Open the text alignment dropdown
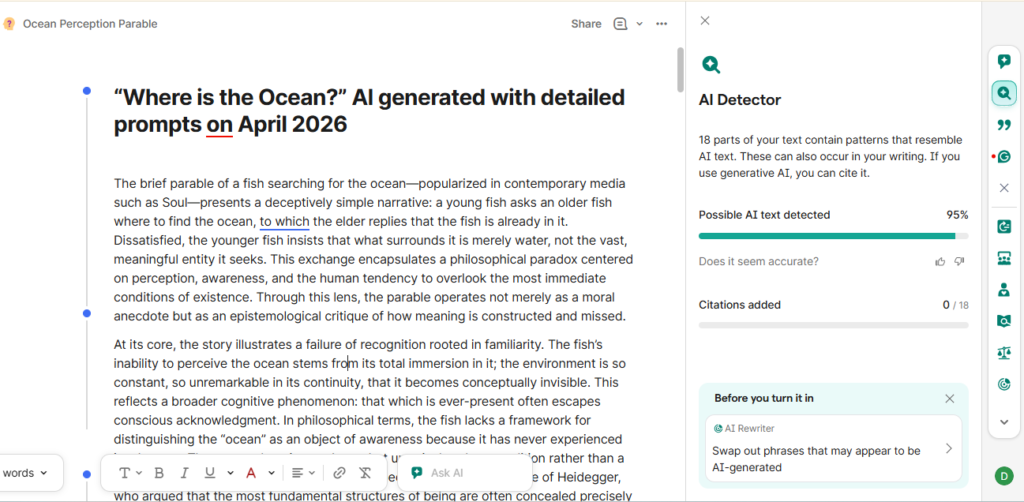This screenshot has width=1024, height=502. pos(304,473)
